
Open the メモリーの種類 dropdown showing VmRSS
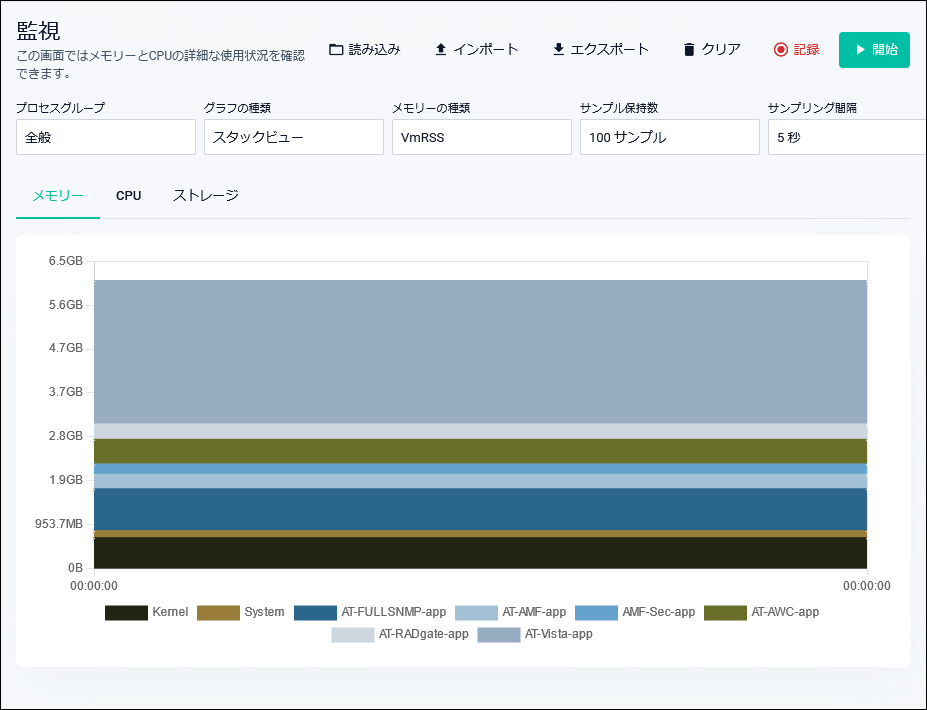tap(482, 137)
